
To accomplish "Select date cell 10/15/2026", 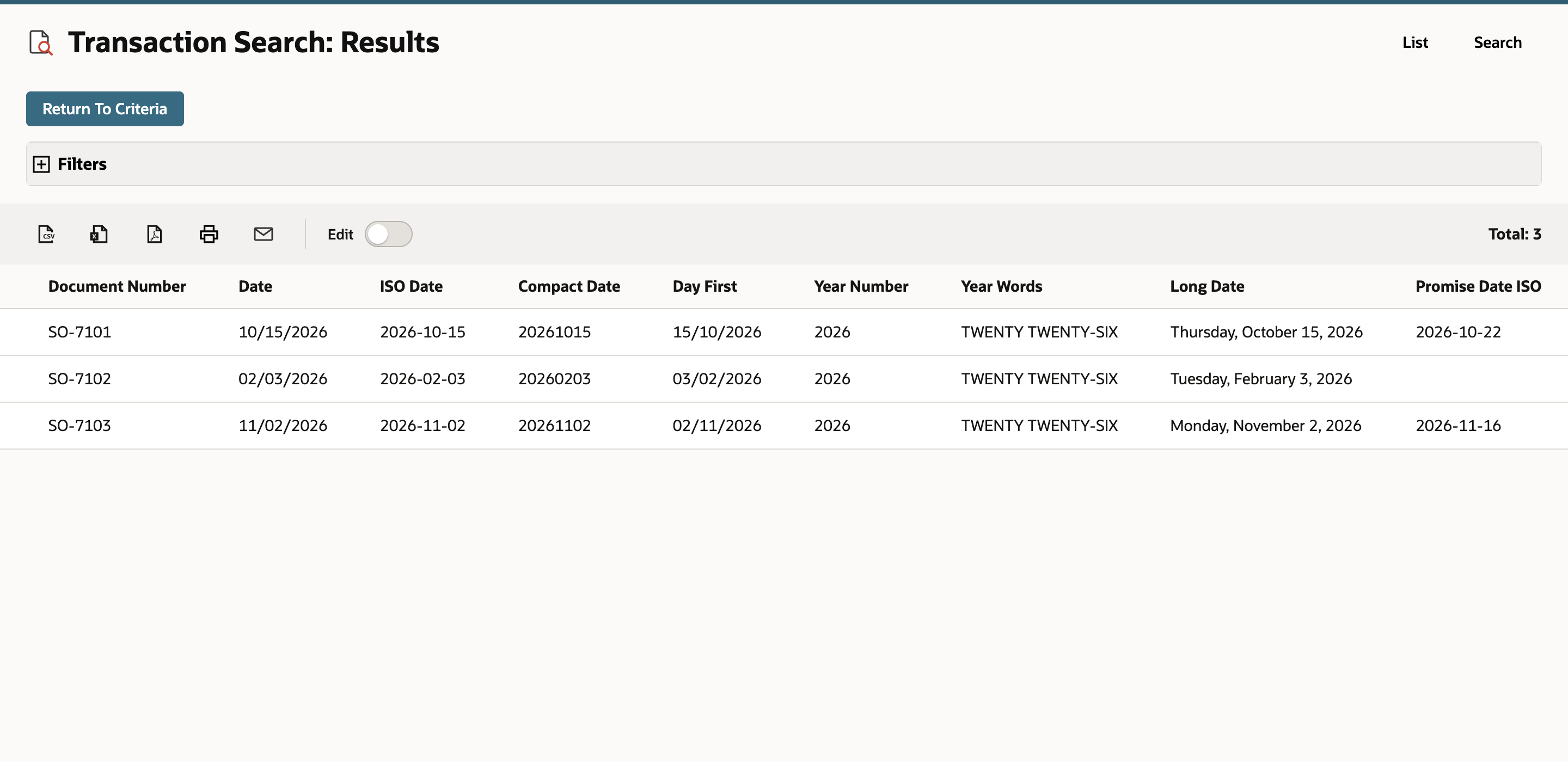I will 283,331.
